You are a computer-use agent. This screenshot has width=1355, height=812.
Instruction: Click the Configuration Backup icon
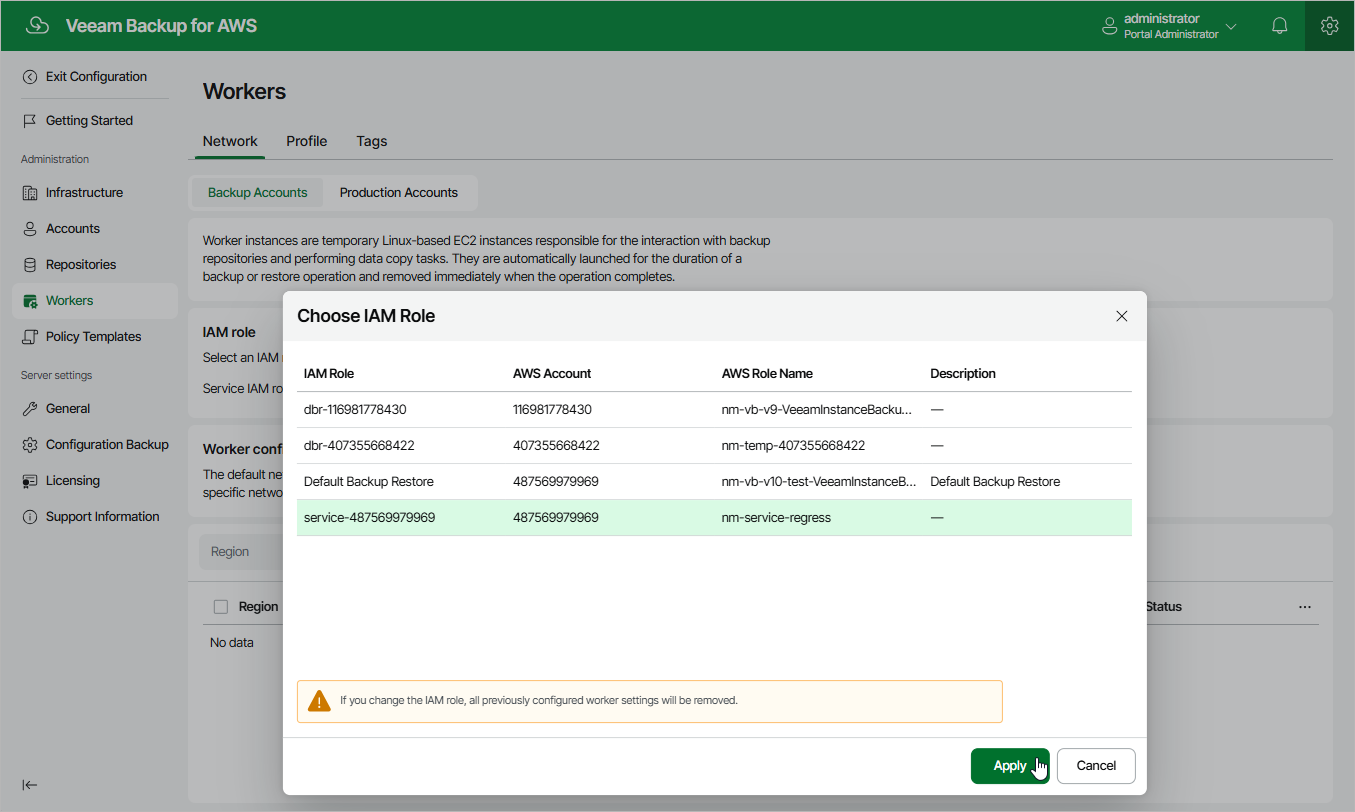30,445
